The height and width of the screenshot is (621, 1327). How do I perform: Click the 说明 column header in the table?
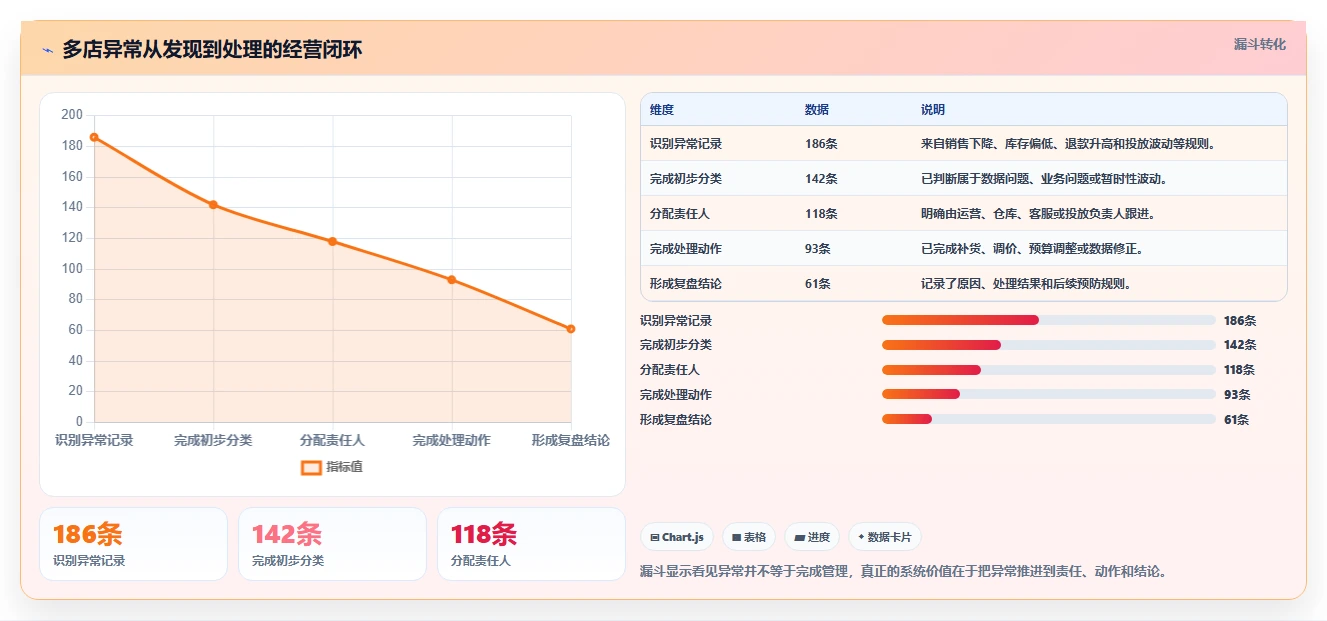pyautogui.click(x=933, y=110)
